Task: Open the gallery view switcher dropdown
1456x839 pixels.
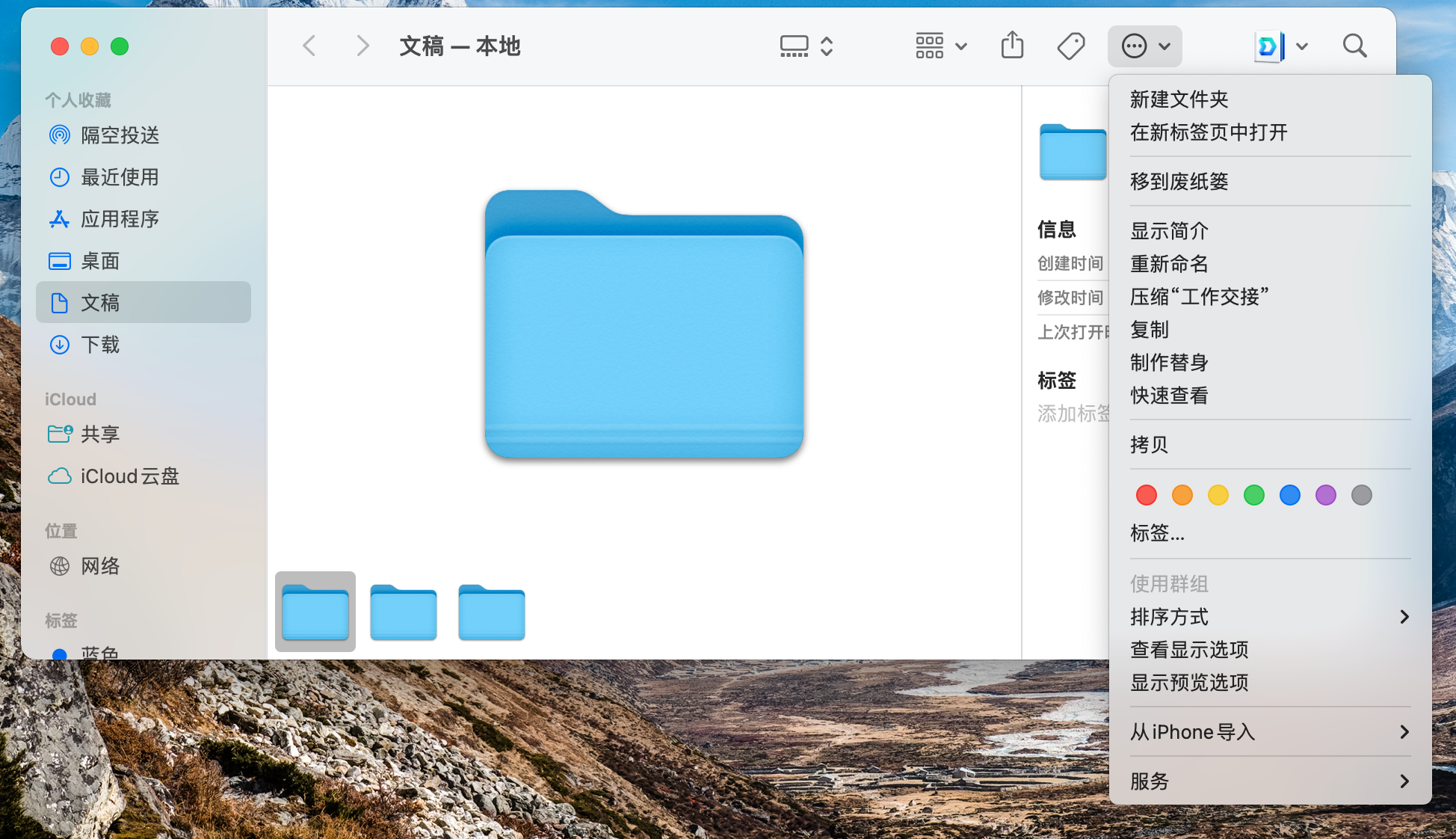Action: [806, 46]
